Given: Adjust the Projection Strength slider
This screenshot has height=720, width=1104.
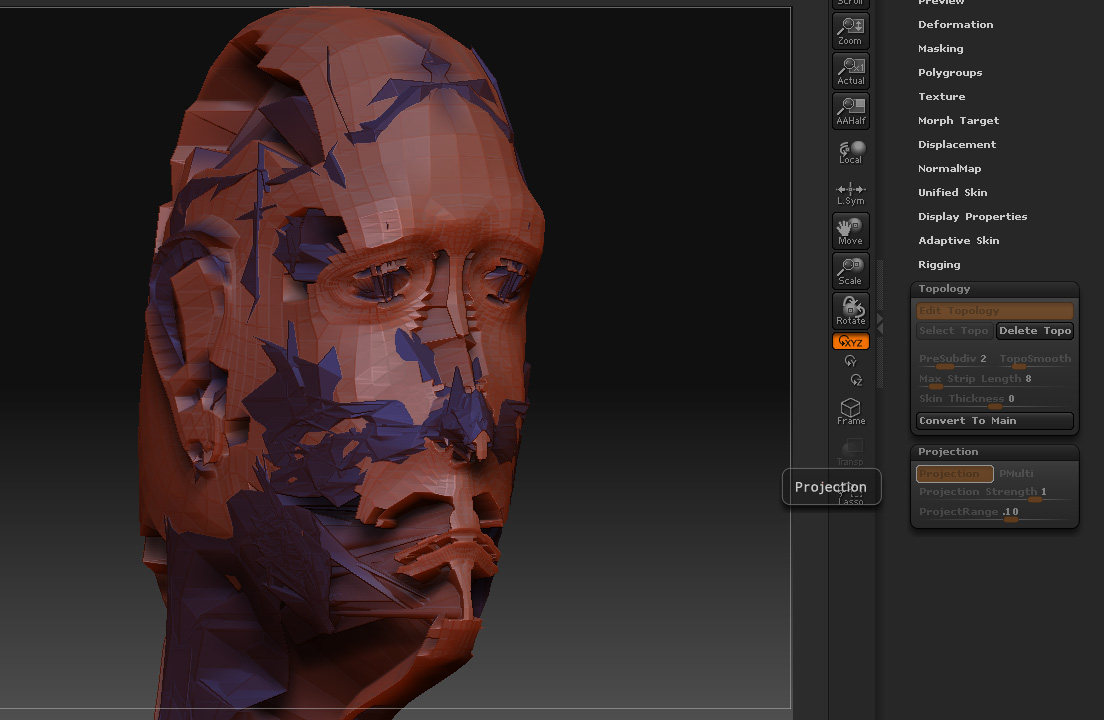Looking at the screenshot, I should (x=994, y=493).
